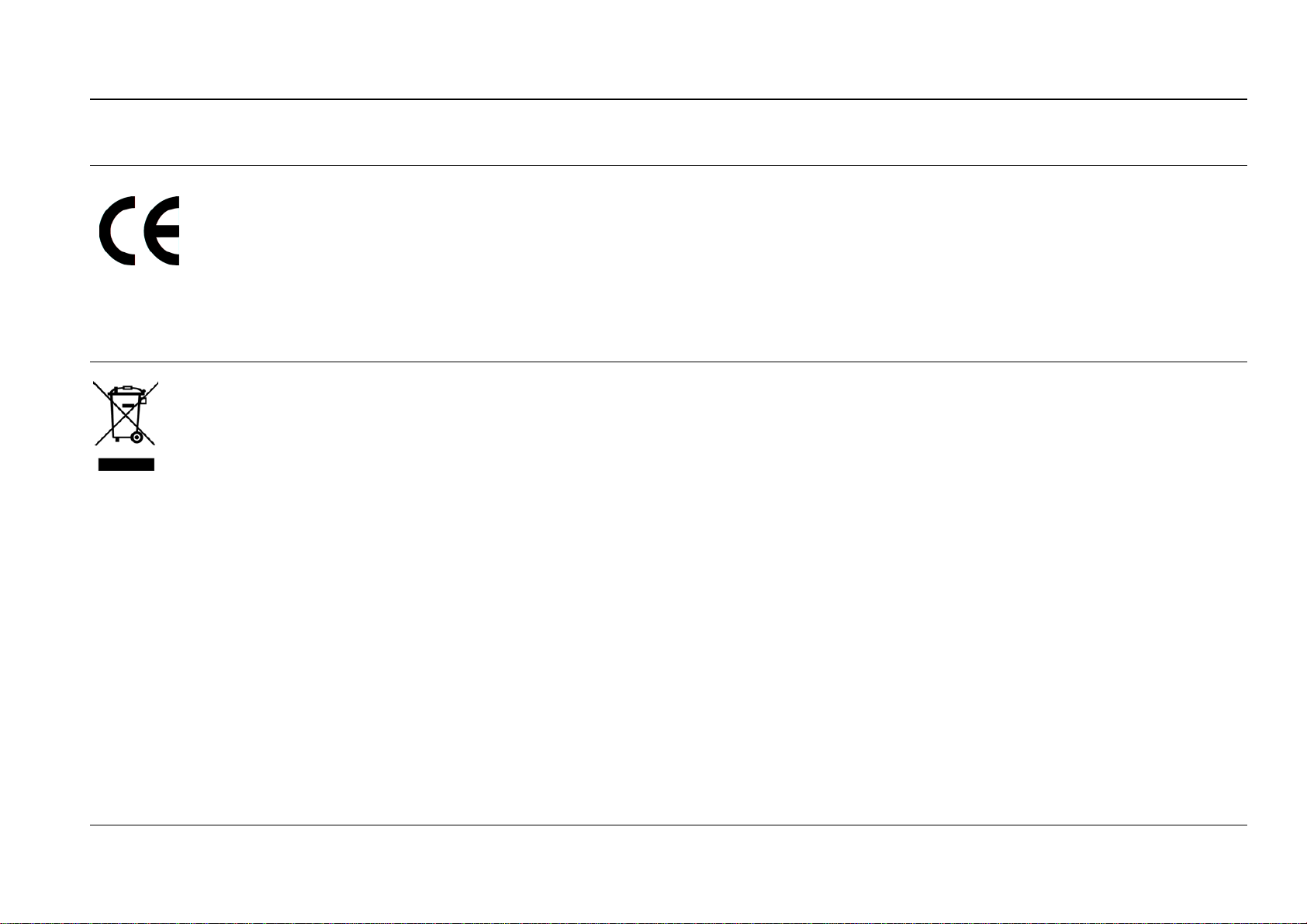
Task: Click the empty header band between top rules
Action: pyautogui.click(x=669, y=133)
